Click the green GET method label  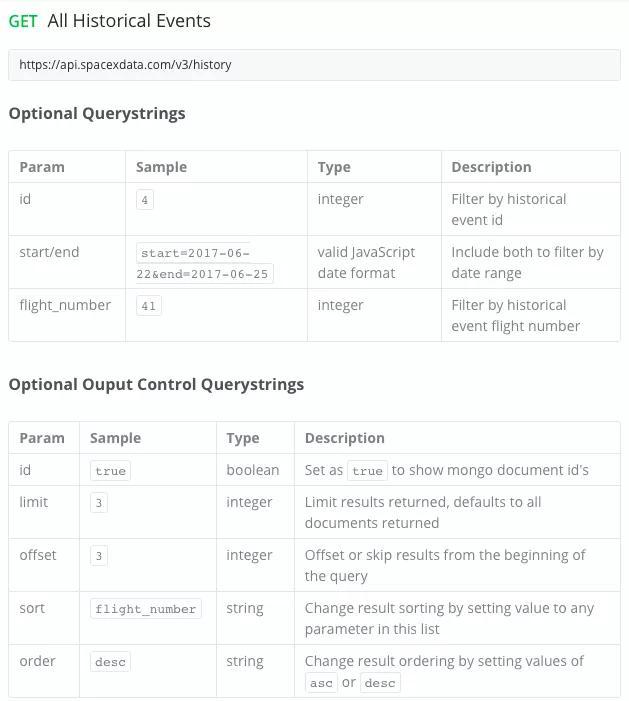click(23, 21)
